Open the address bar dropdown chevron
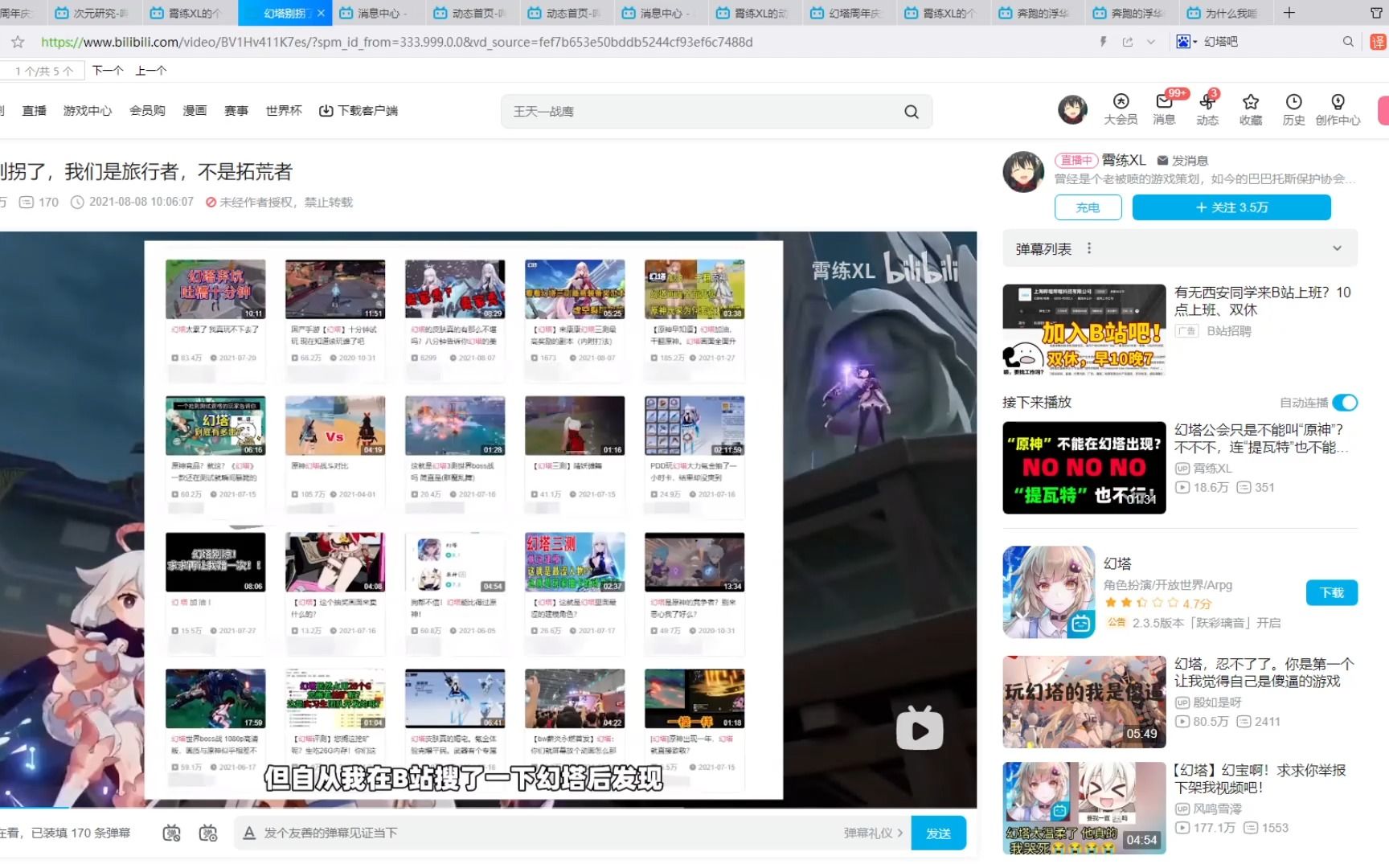Screen dimensions: 1389x868 1151,42
